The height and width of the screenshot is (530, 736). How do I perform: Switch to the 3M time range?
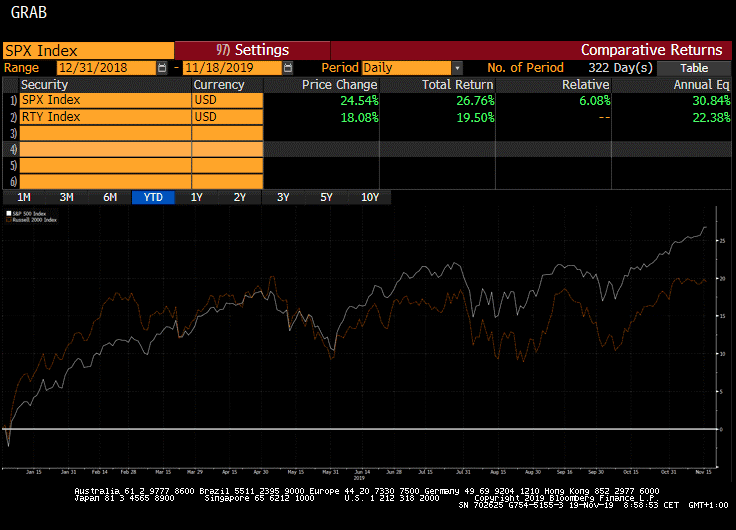[66, 197]
